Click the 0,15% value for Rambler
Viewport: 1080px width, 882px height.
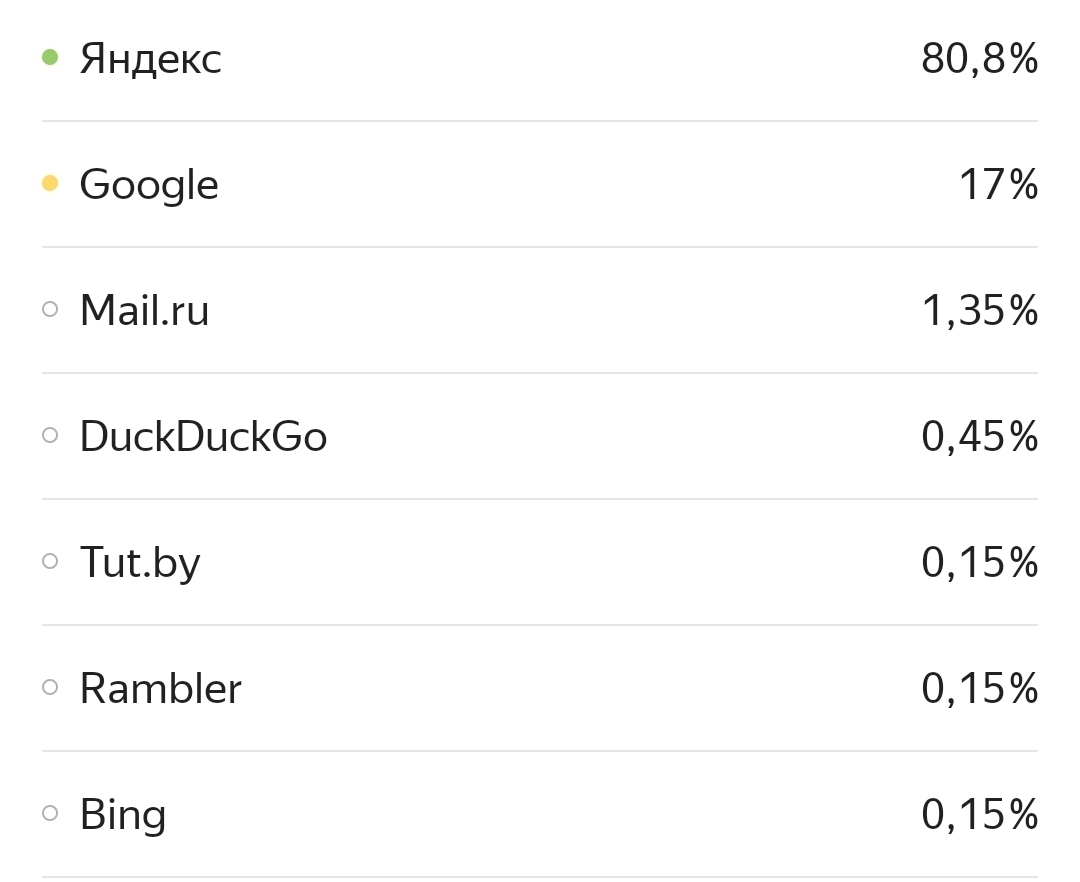980,690
